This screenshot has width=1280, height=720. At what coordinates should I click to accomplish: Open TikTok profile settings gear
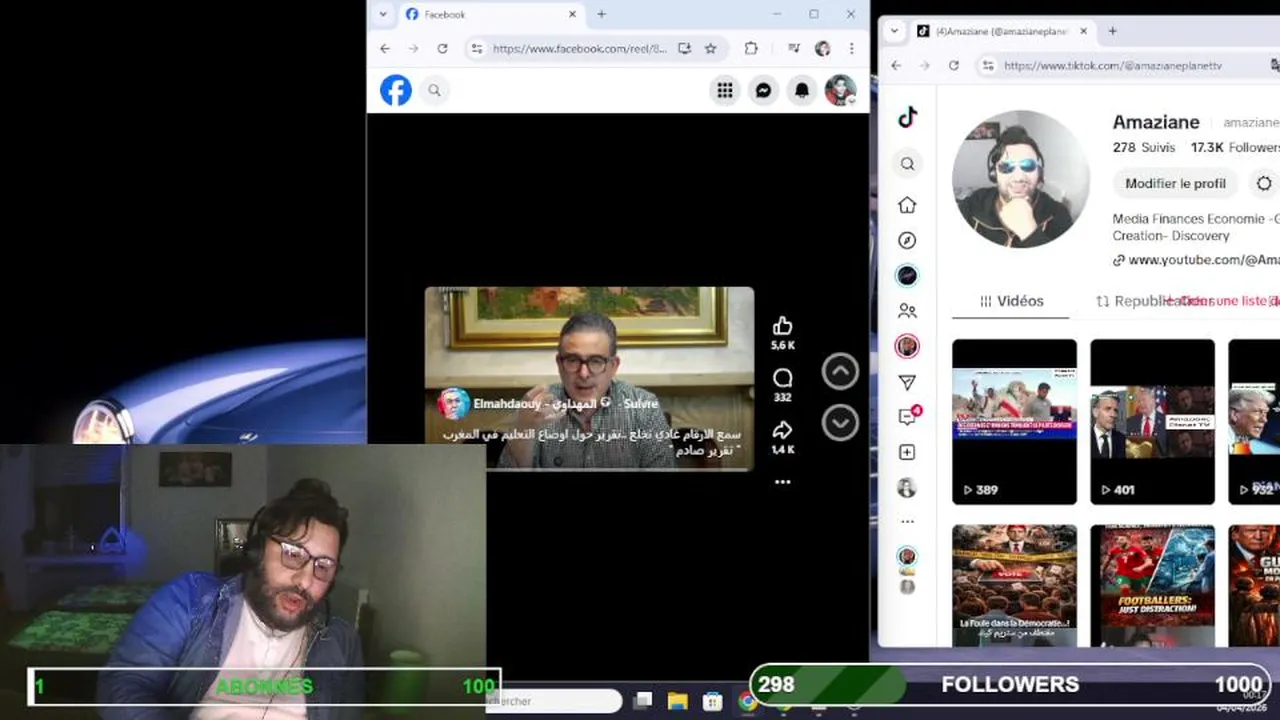(x=1264, y=183)
